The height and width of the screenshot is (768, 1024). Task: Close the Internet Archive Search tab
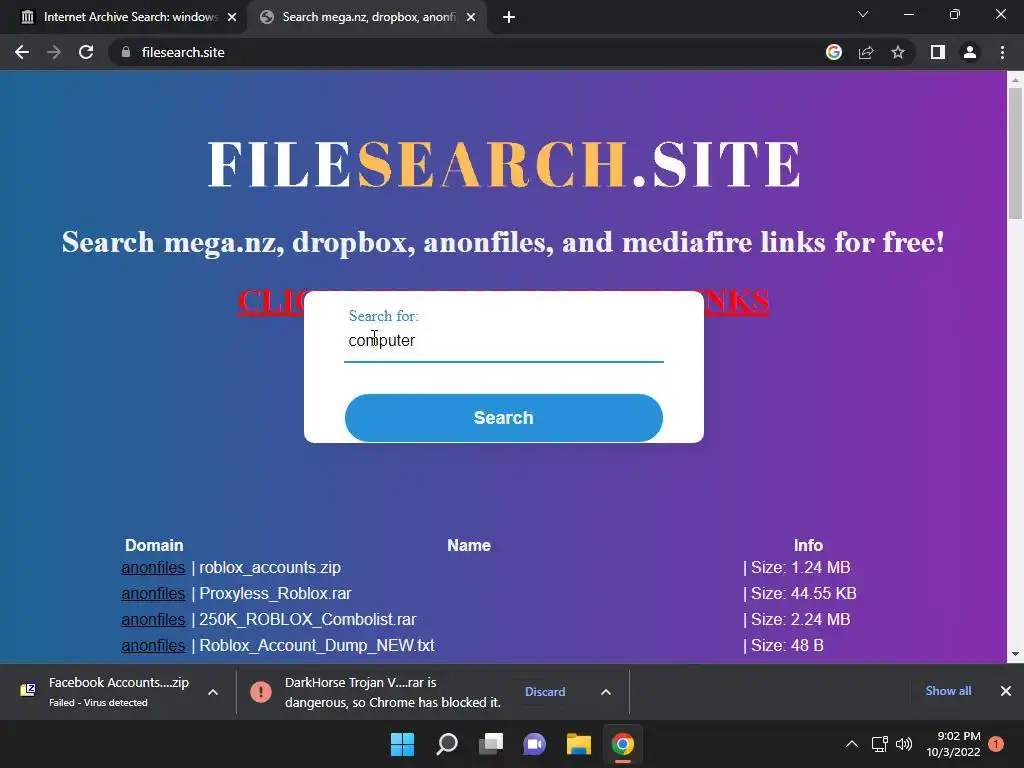pos(232,17)
